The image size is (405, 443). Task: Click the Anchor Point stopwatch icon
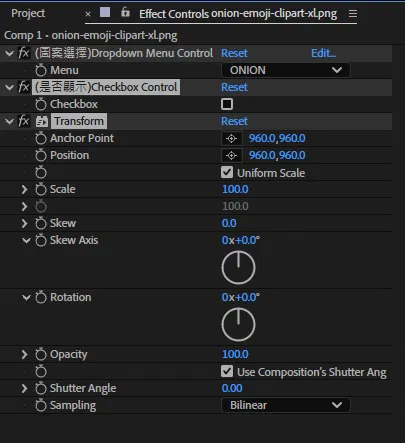(41, 138)
